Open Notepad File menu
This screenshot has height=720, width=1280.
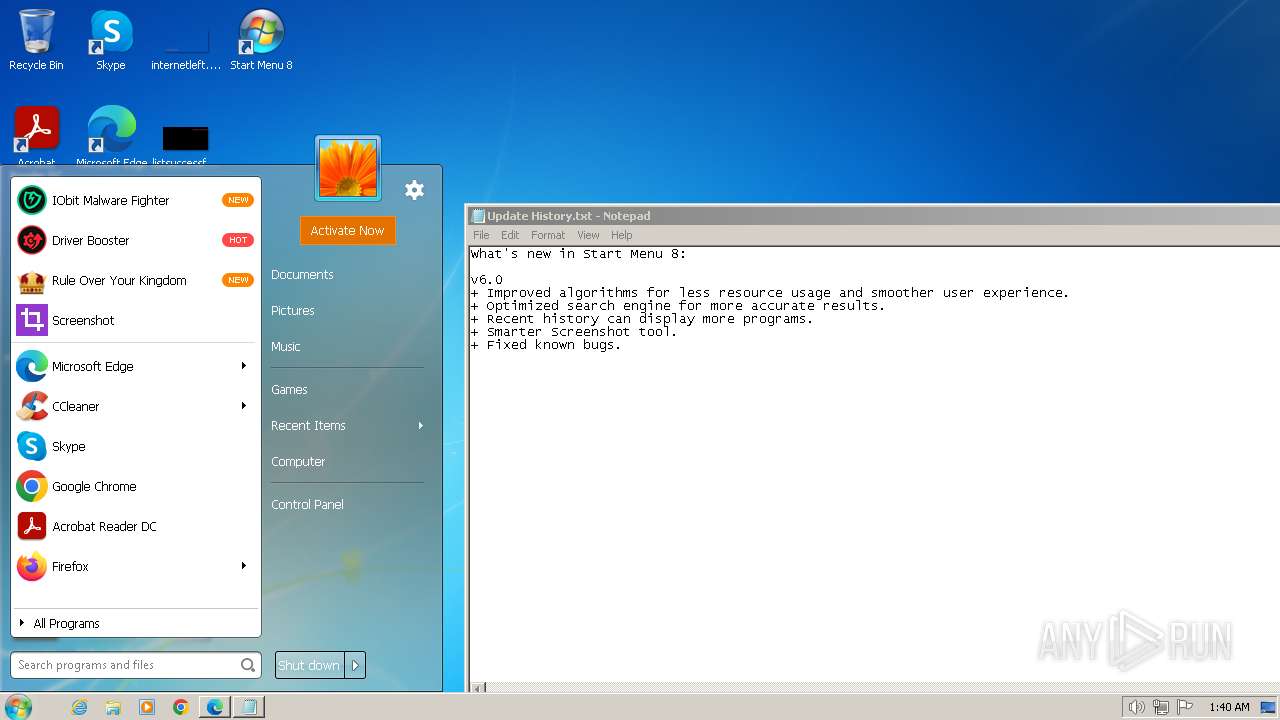(481, 235)
